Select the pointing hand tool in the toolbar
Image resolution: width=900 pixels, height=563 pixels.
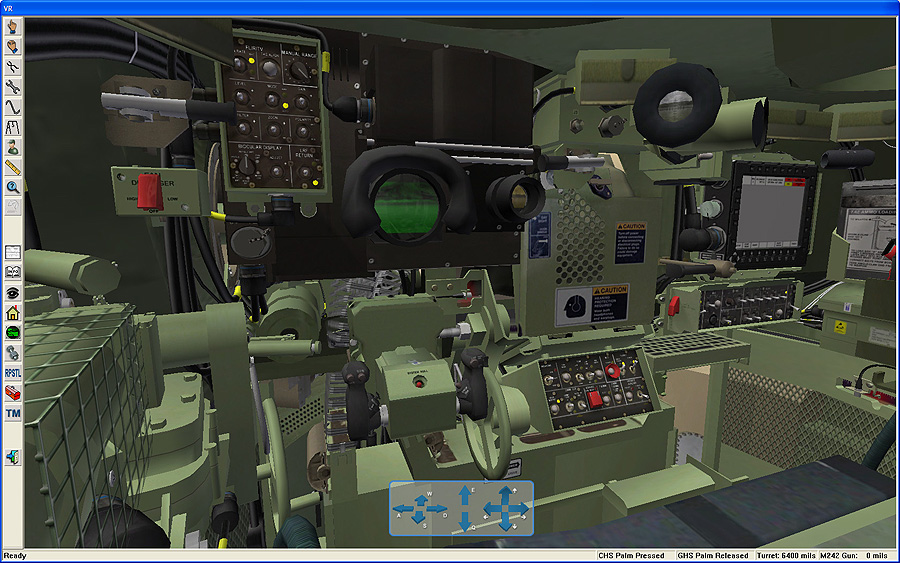pos(13,25)
